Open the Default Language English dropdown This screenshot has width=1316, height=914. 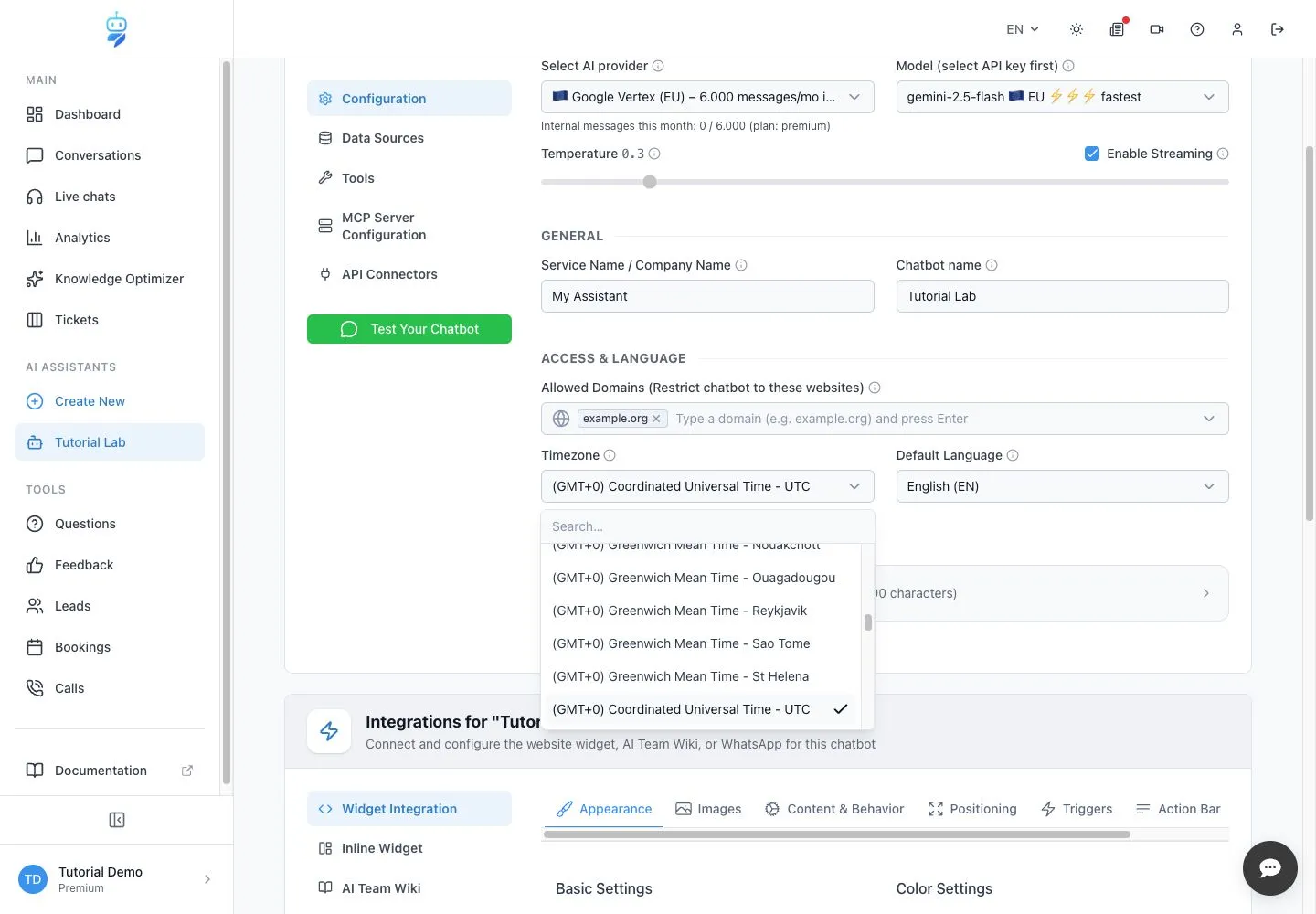[1062, 486]
